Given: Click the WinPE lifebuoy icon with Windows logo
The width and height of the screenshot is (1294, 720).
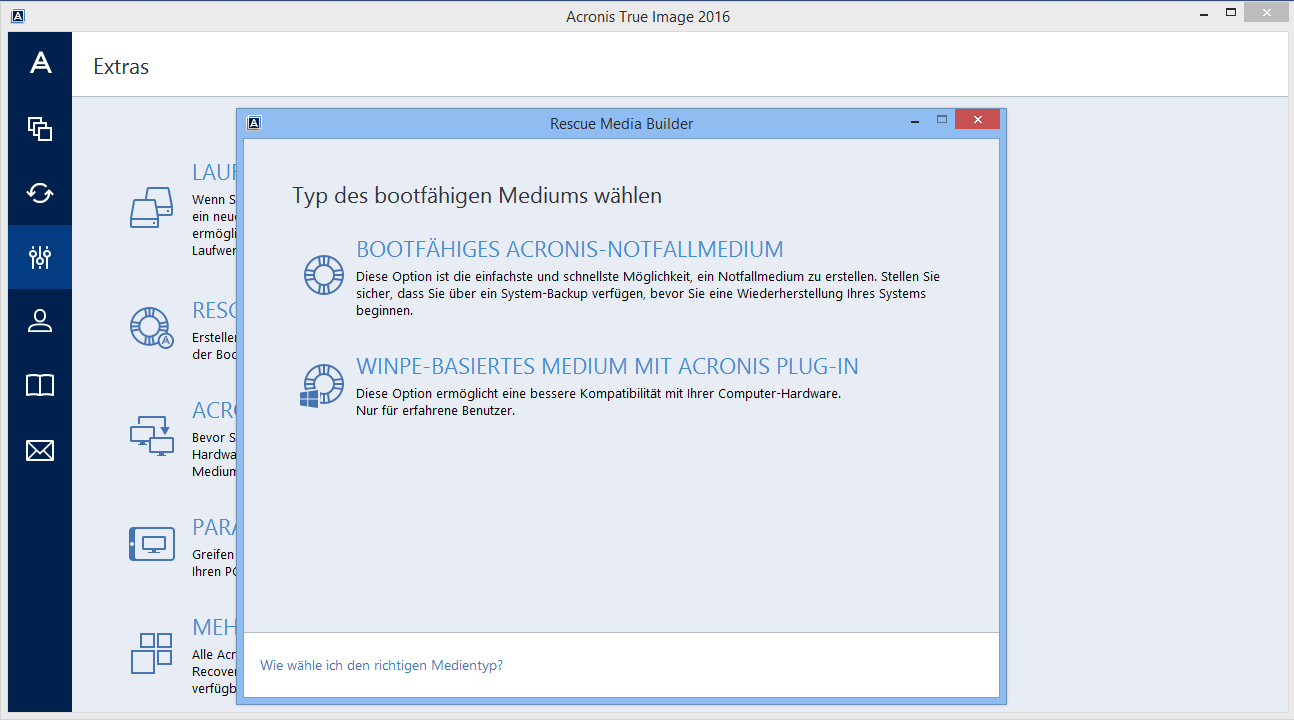Looking at the screenshot, I should click(322, 385).
